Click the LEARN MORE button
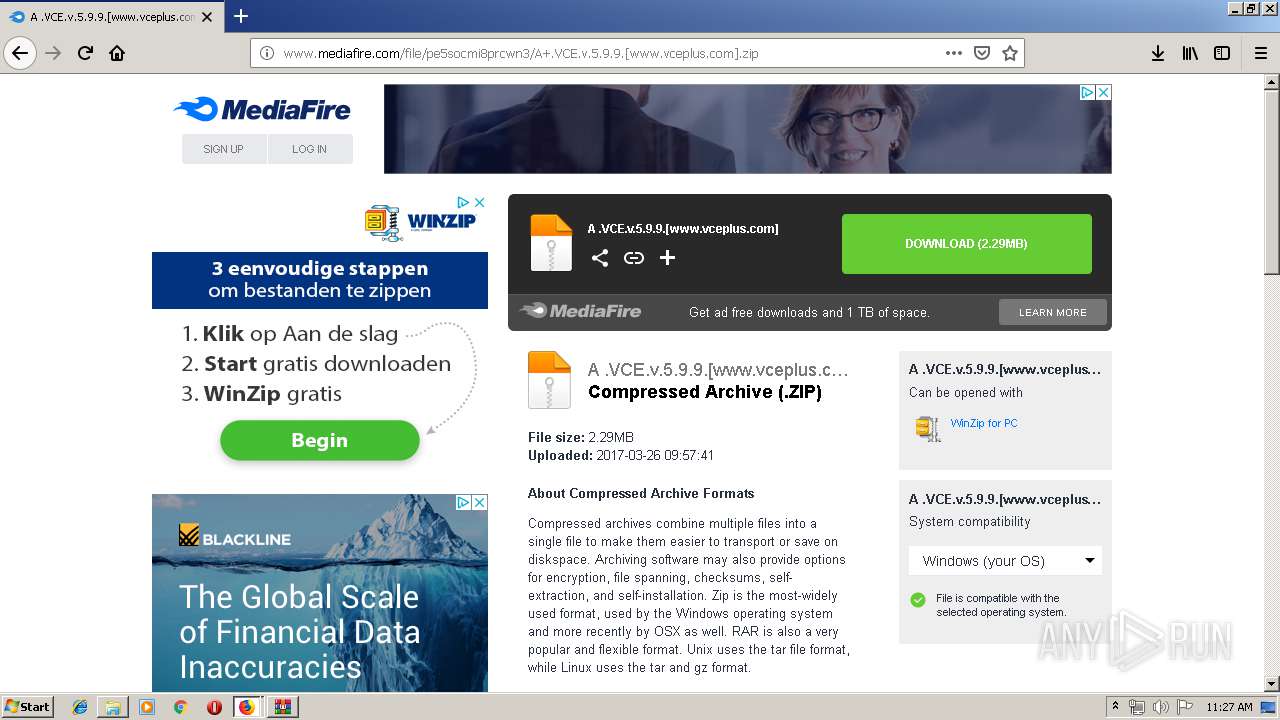The height and width of the screenshot is (720, 1280). (1052, 312)
